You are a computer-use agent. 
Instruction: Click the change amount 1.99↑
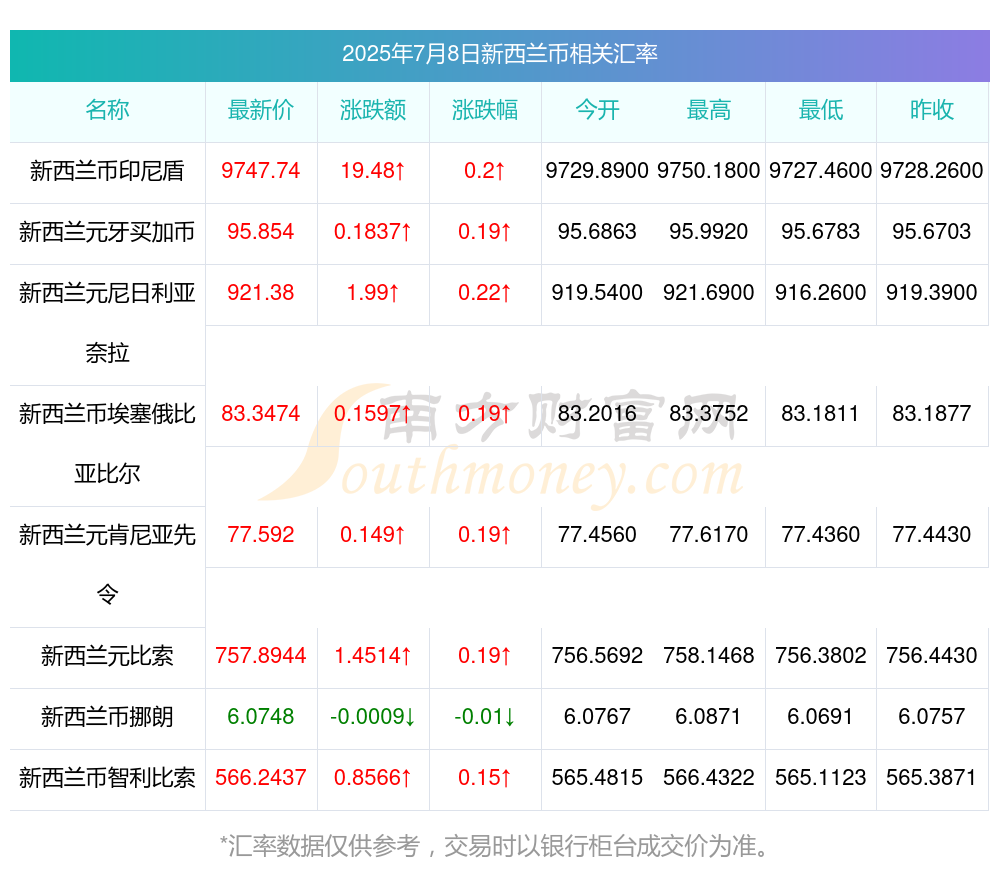tap(372, 292)
